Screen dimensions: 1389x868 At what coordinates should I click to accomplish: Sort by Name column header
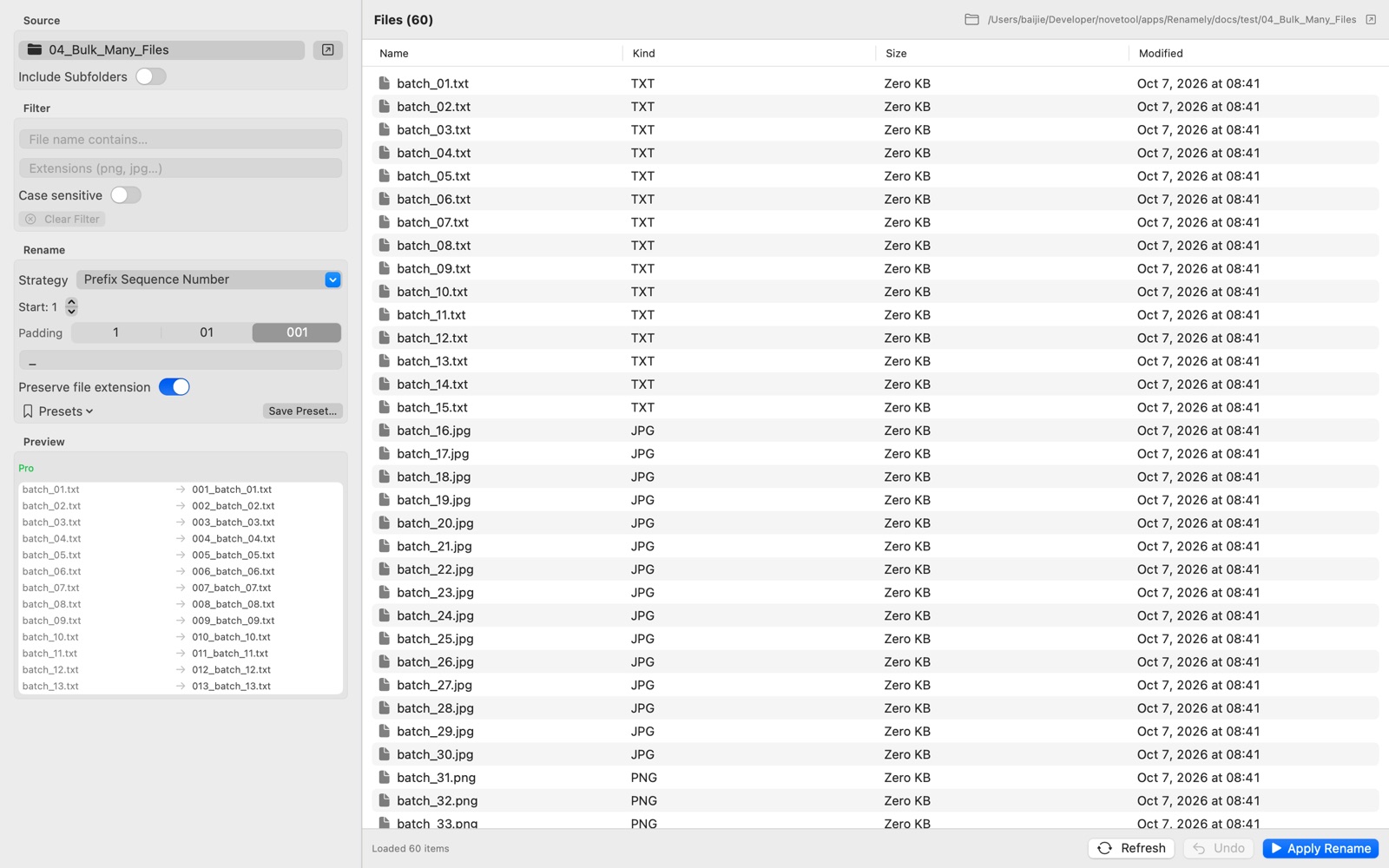pyautogui.click(x=393, y=53)
